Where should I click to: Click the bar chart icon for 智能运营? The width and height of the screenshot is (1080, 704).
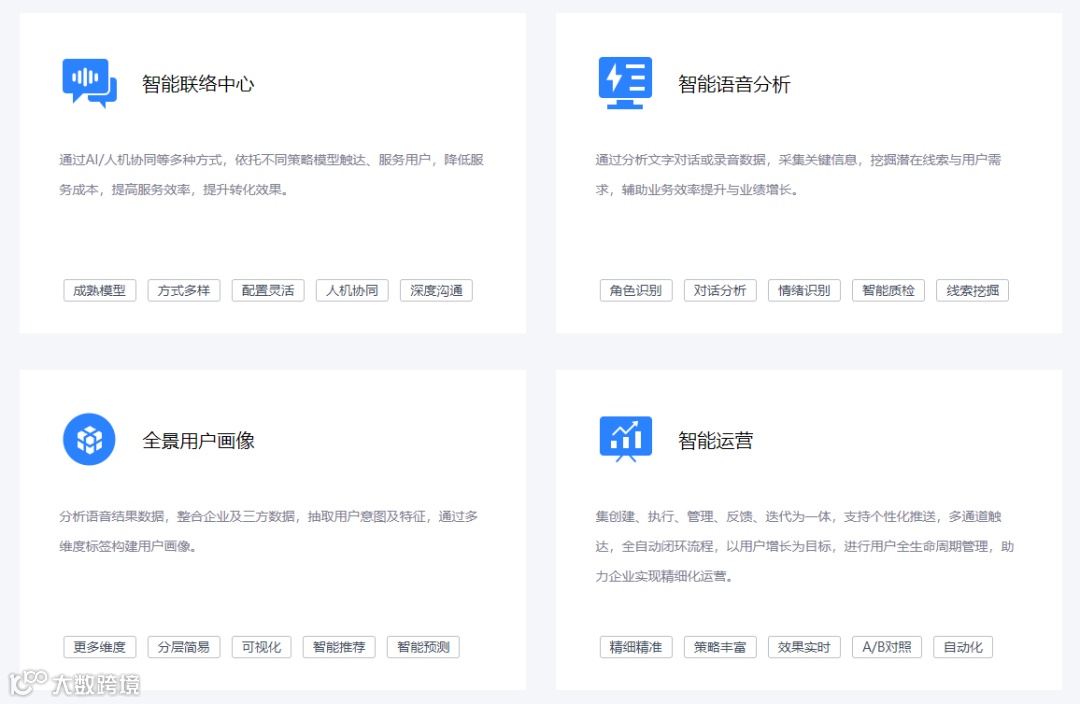[x=625, y=438]
